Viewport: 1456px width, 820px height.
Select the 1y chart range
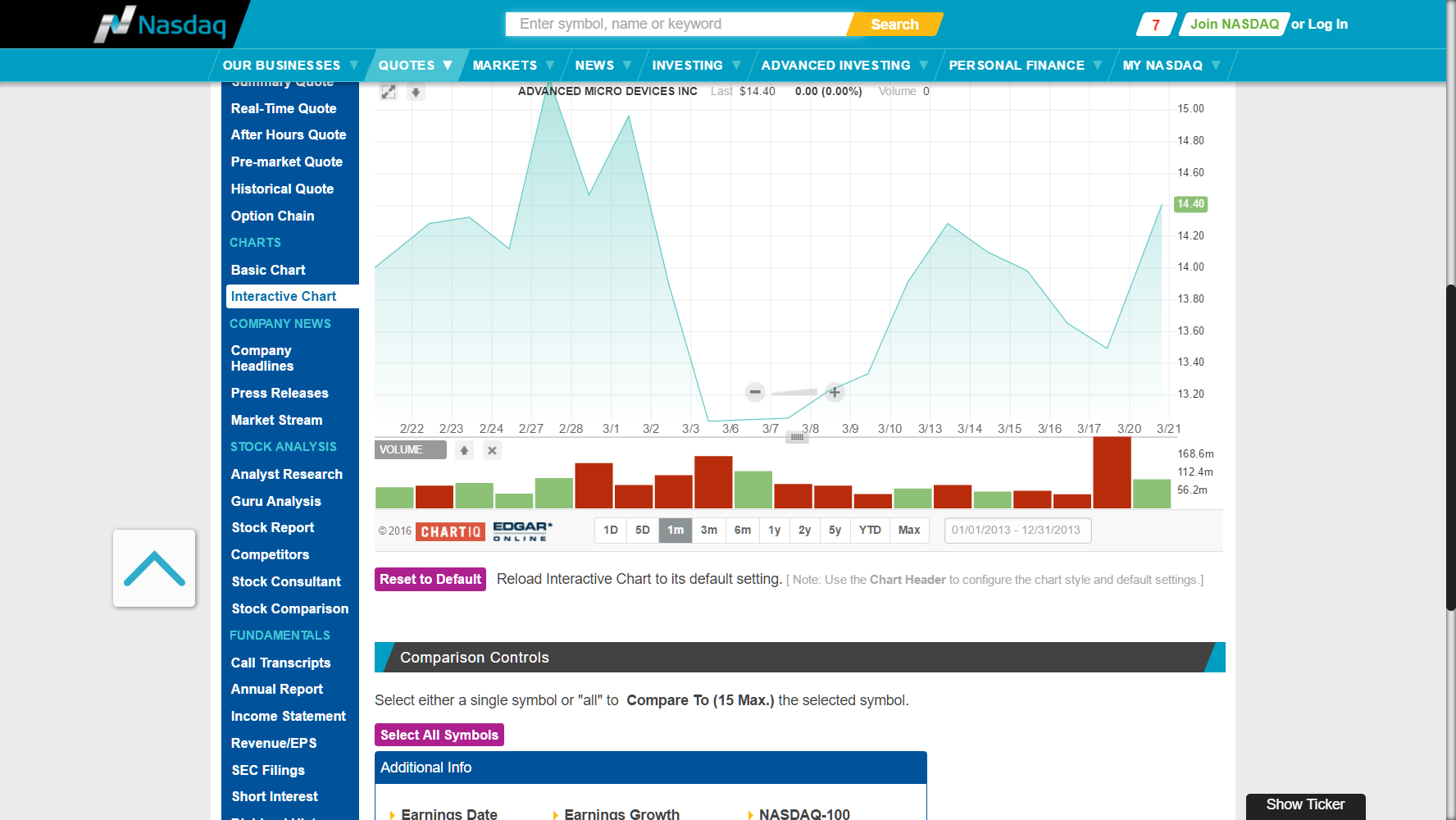coord(775,531)
